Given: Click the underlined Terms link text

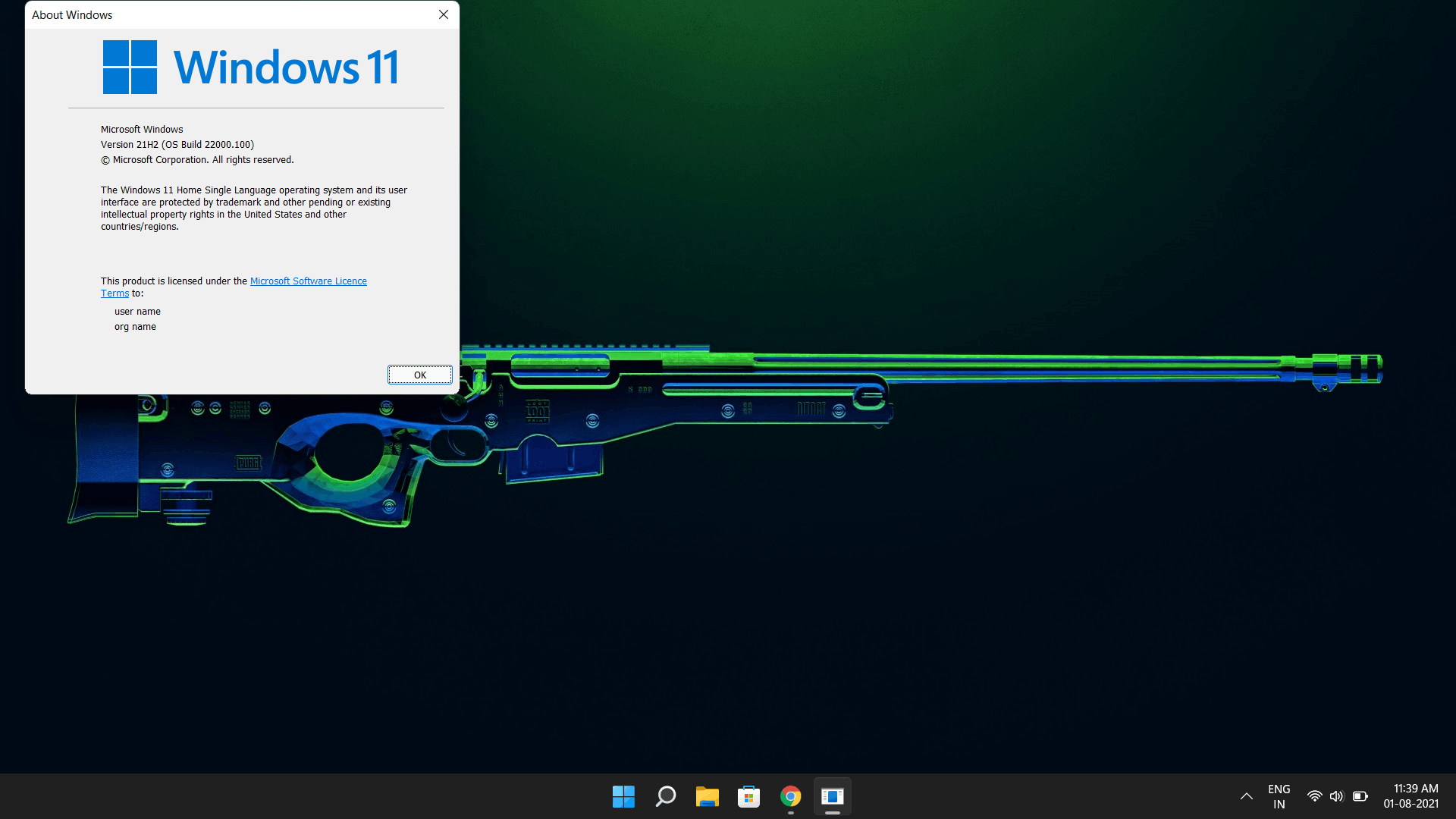Looking at the screenshot, I should (x=115, y=293).
